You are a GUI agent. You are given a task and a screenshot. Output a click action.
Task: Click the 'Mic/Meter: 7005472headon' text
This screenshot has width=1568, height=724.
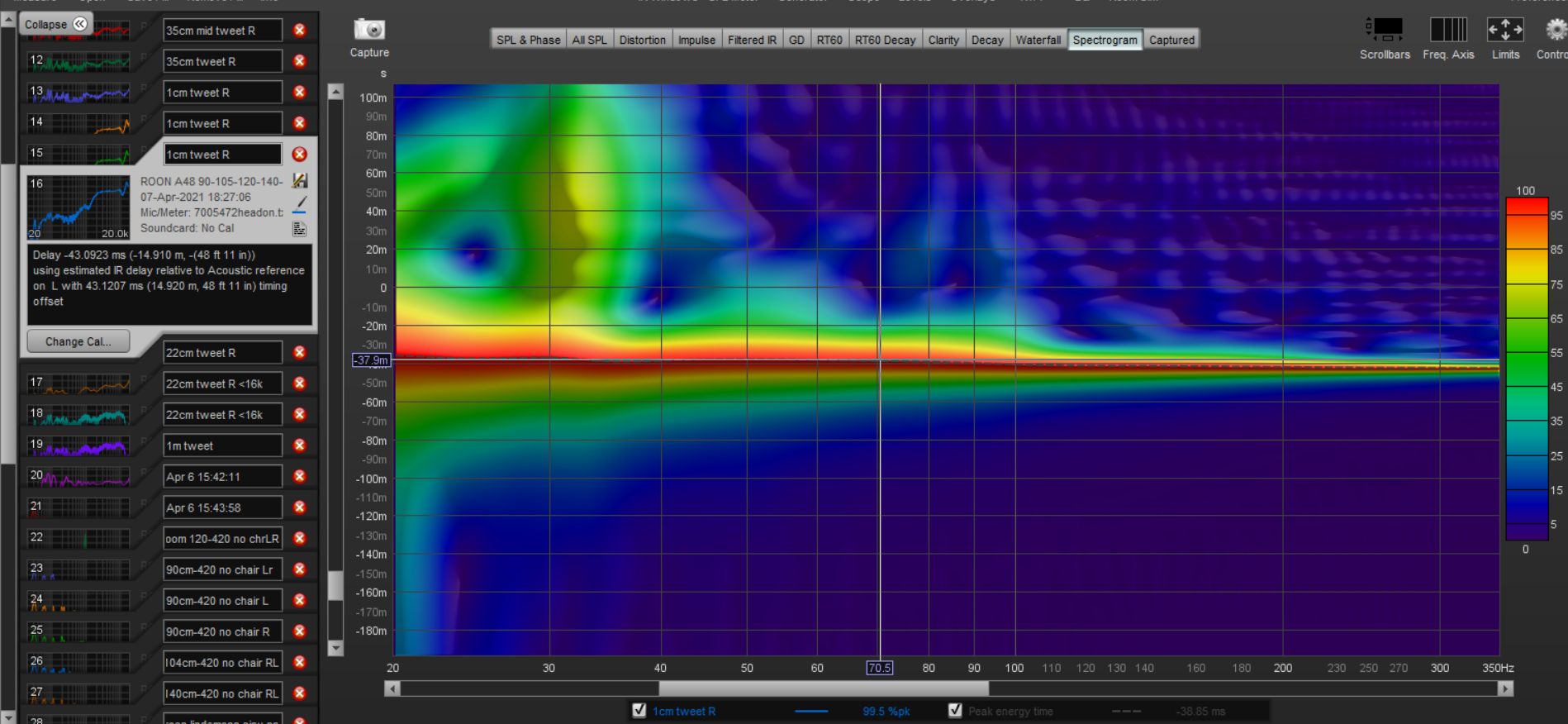pos(211,212)
